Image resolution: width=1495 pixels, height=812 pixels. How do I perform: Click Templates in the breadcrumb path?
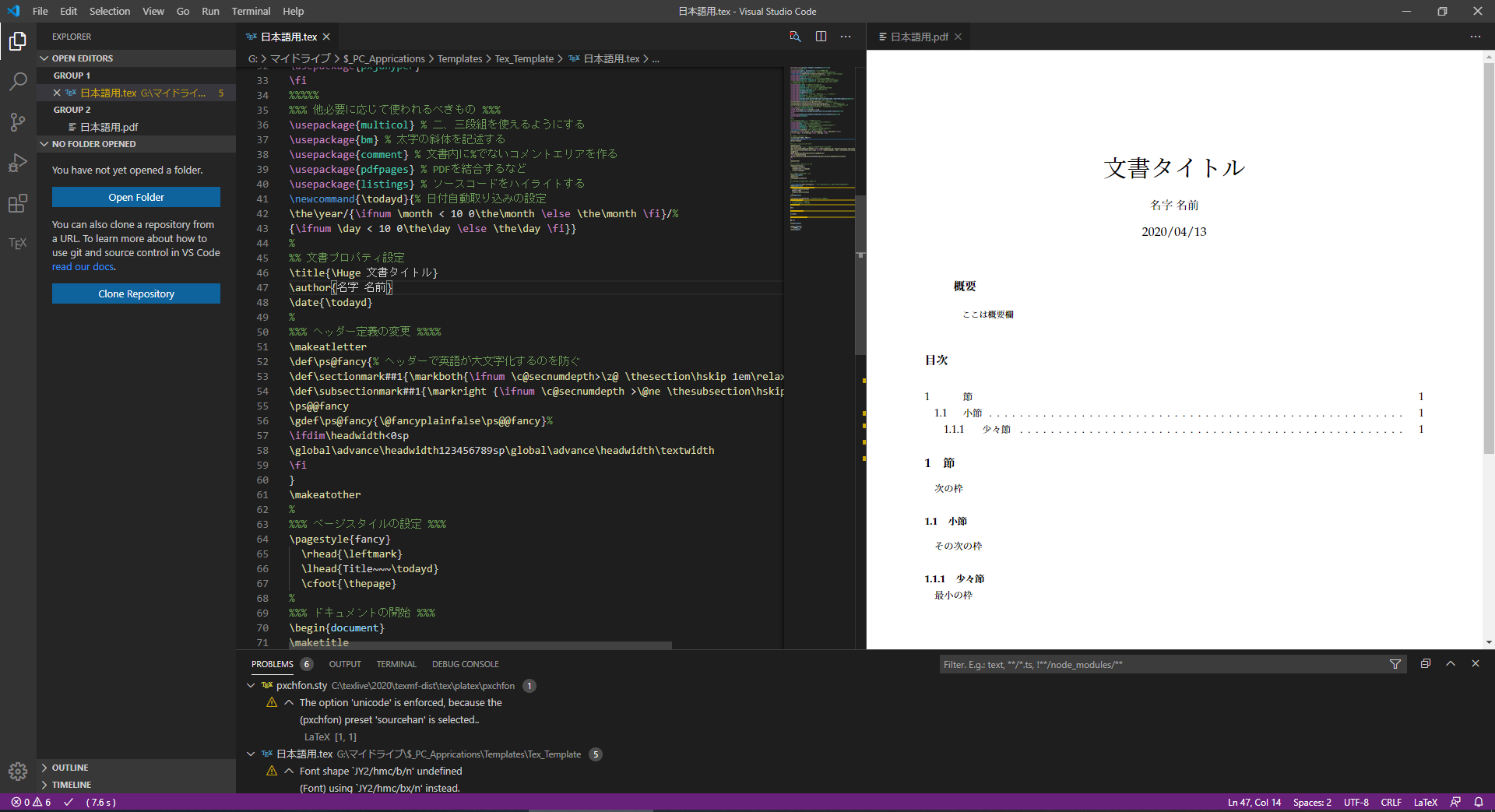pos(459,58)
